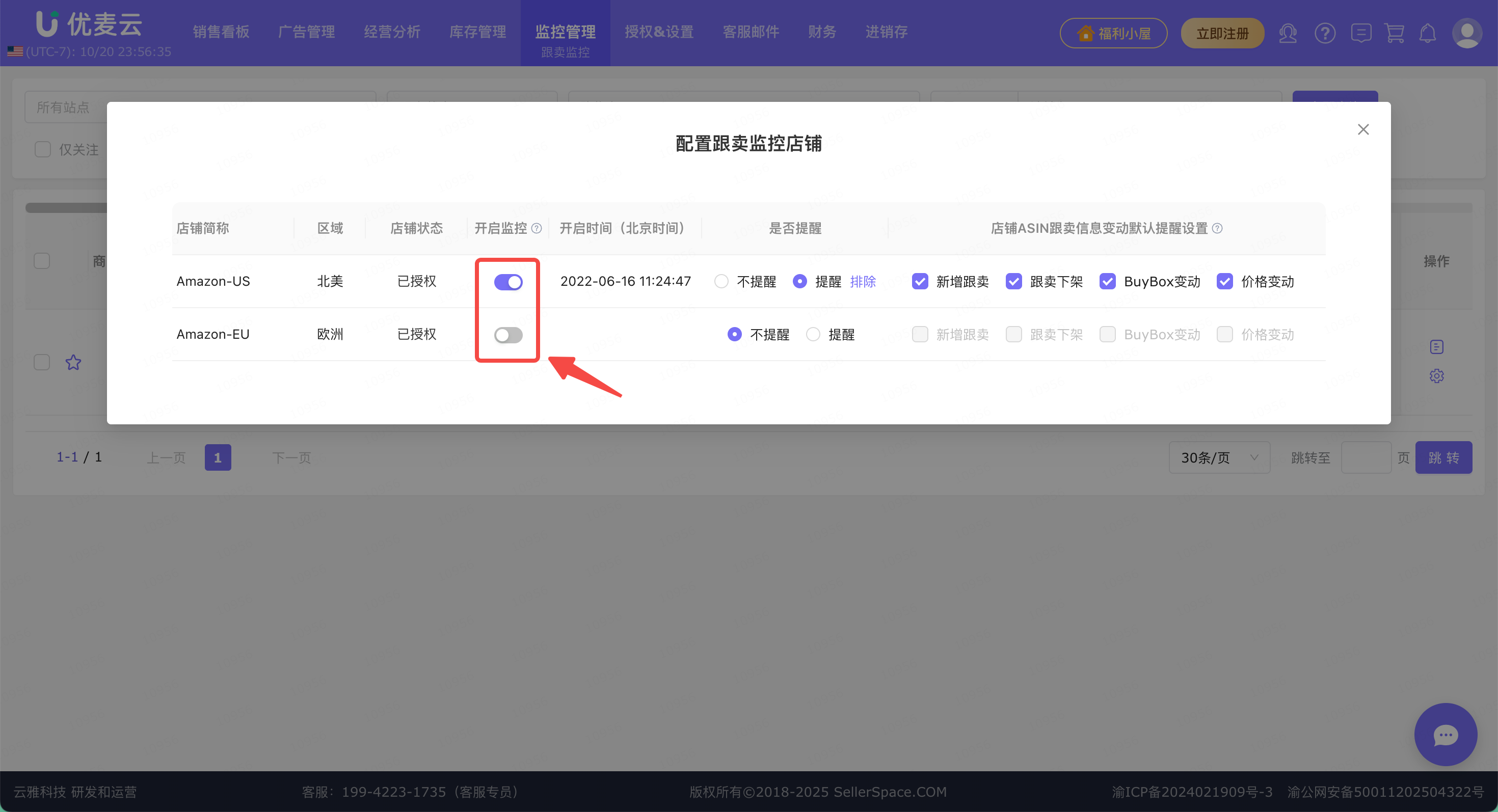Click the help icon beside 开启监控 header
The width and height of the screenshot is (1498, 812).
click(537, 228)
